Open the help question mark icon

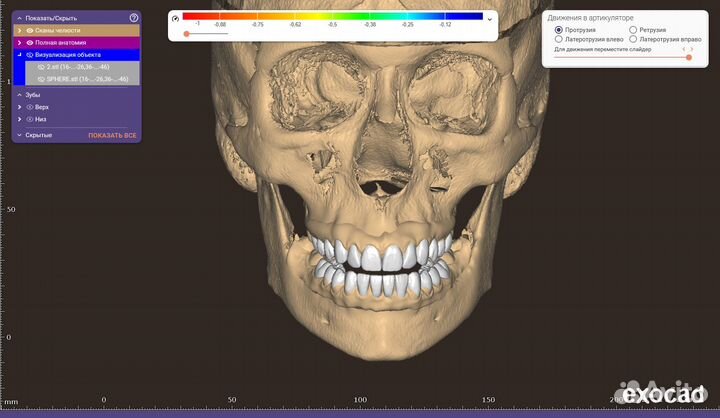(134, 18)
